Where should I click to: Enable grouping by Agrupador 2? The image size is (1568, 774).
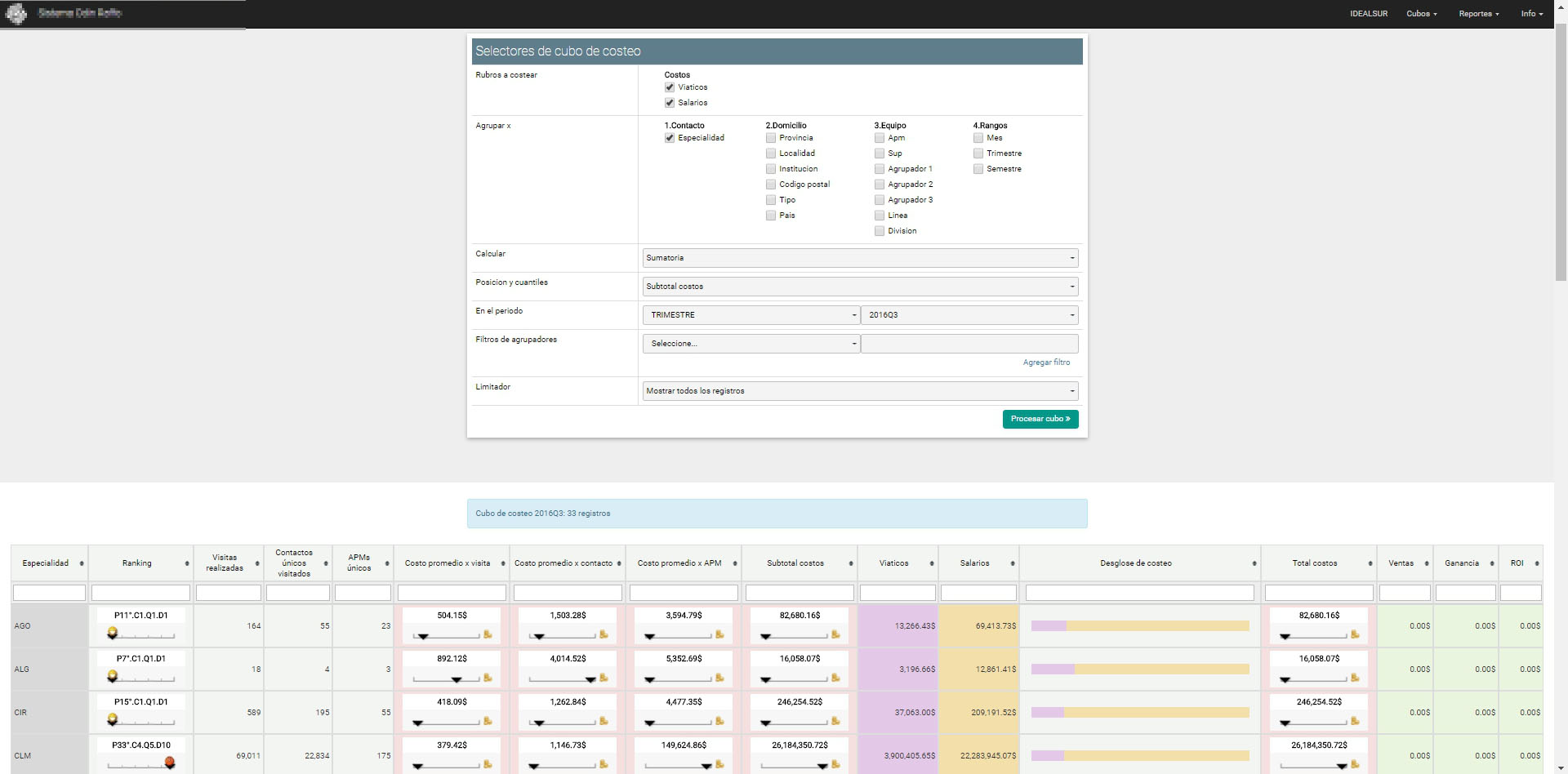(x=880, y=185)
